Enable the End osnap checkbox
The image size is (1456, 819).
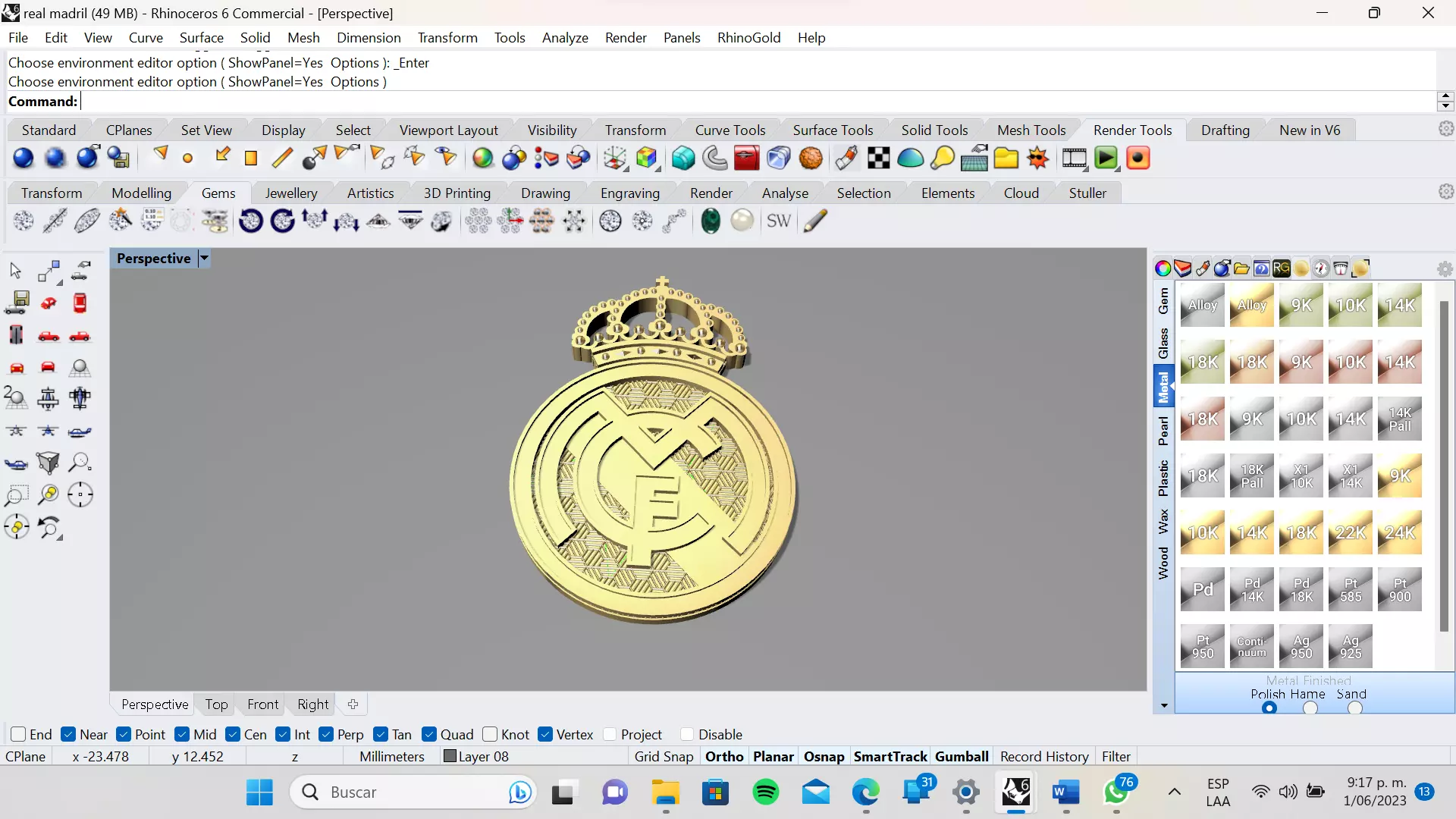pos(18,734)
